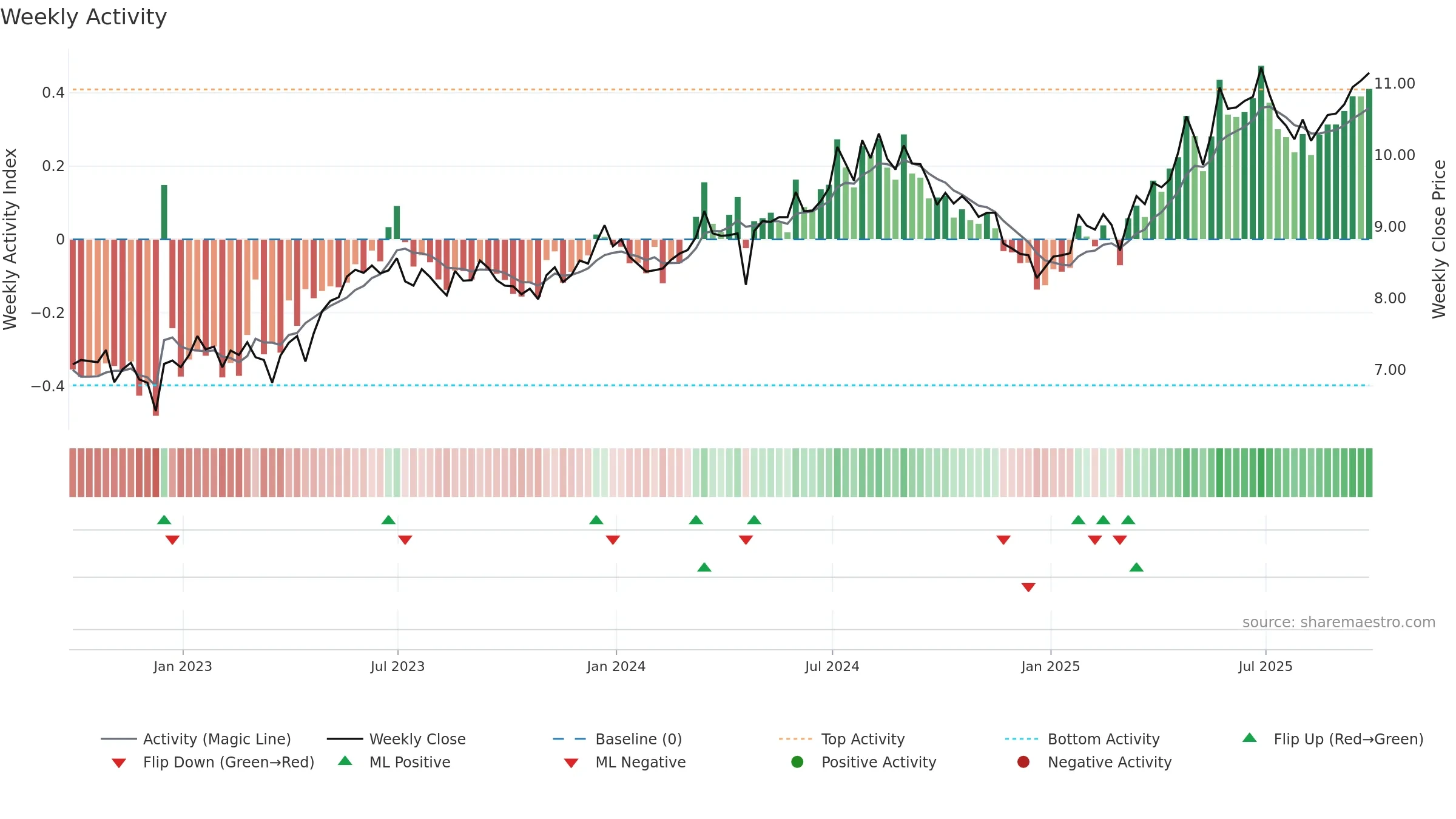
Task: Toggle the ML Positive legend entry
Action: tap(394, 762)
